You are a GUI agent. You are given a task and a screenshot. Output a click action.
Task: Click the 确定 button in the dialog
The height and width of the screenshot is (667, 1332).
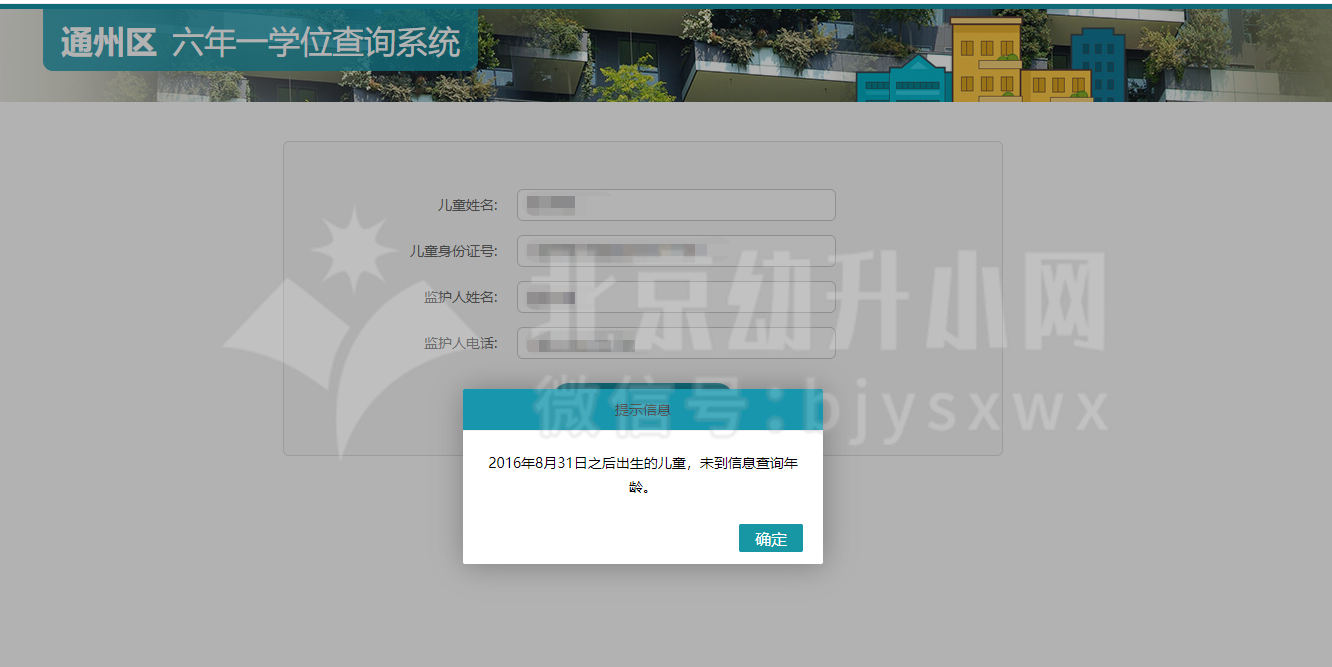click(770, 538)
